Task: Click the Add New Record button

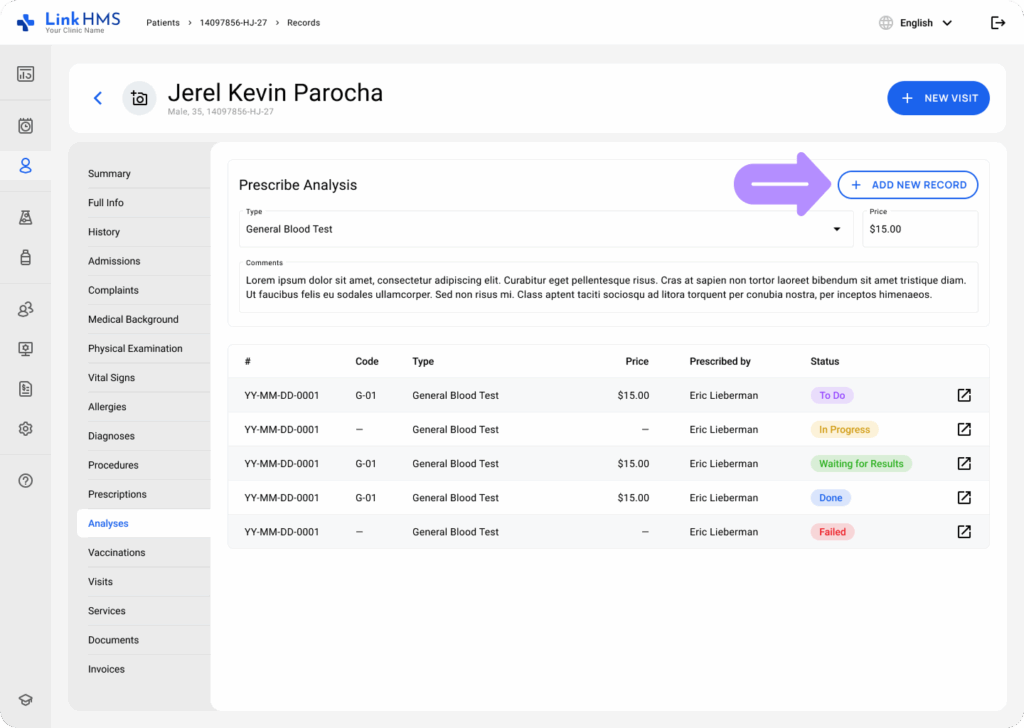Action: click(x=908, y=185)
